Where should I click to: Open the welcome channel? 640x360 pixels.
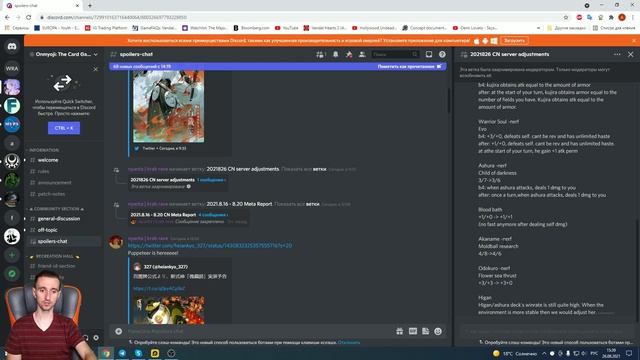coord(48,160)
